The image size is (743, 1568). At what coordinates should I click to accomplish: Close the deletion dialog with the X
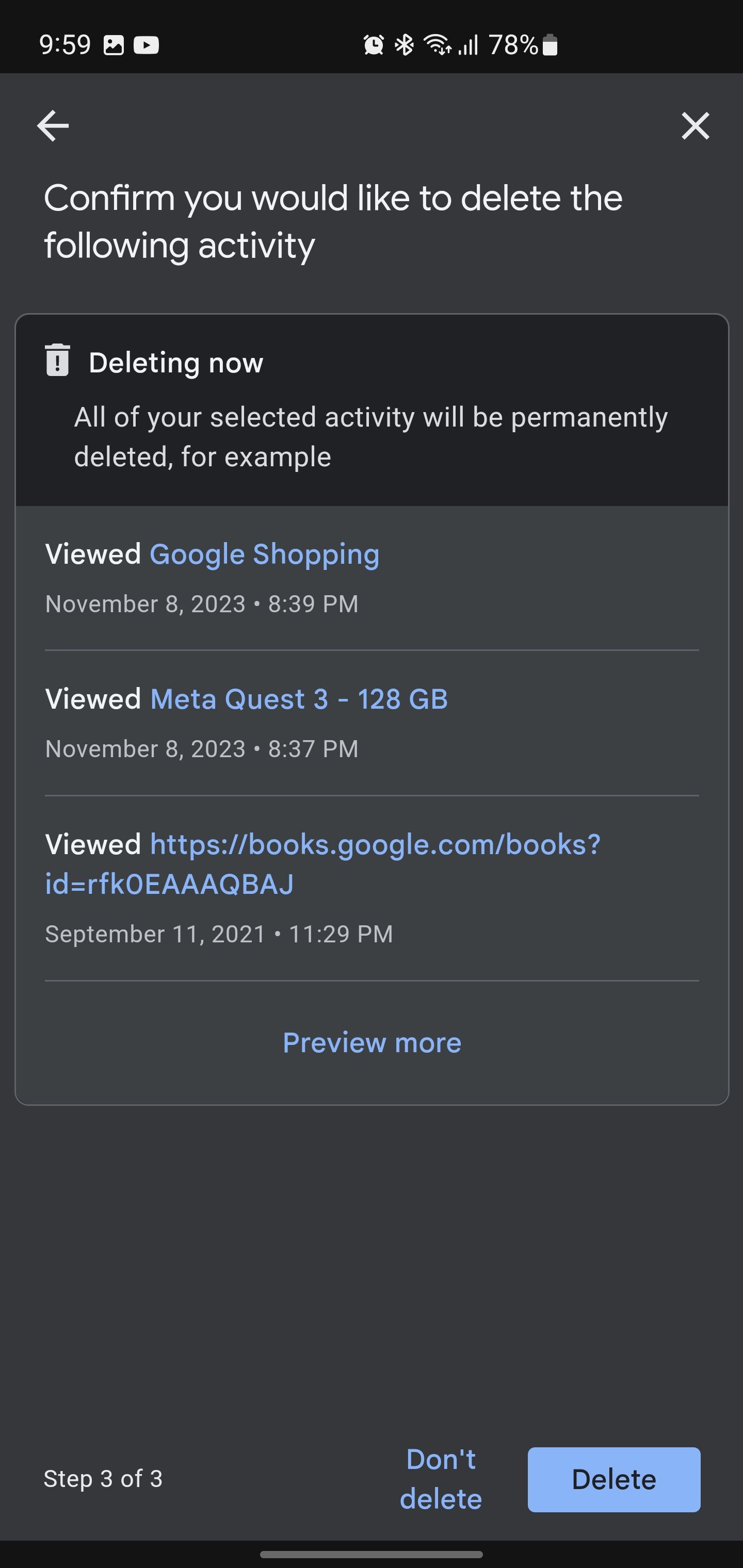tap(694, 126)
